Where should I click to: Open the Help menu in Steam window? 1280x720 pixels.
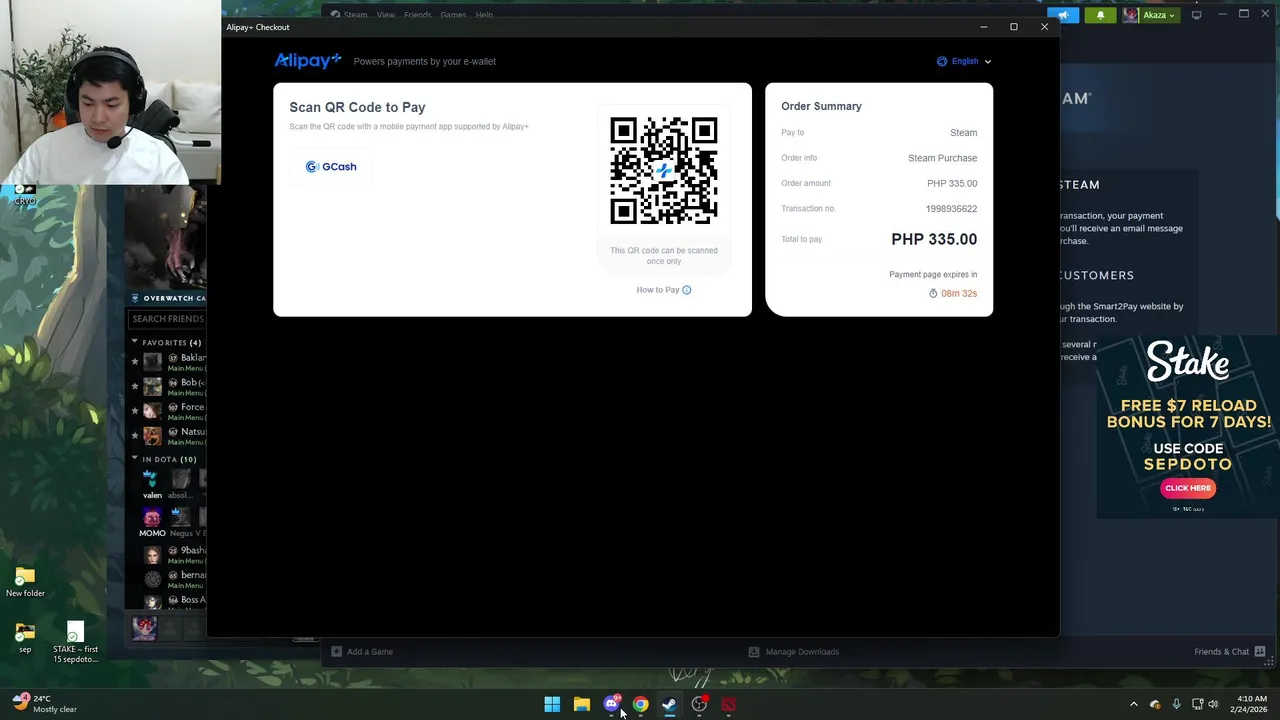[x=484, y=15]
